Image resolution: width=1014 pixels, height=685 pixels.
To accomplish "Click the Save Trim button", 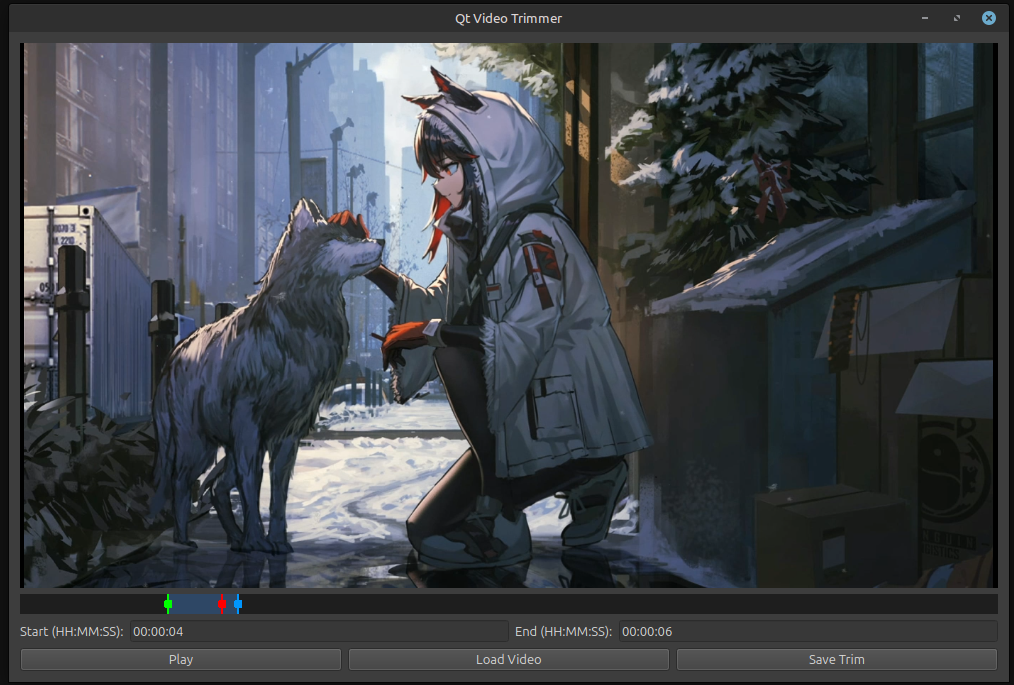I will click(x=836, y=659).
